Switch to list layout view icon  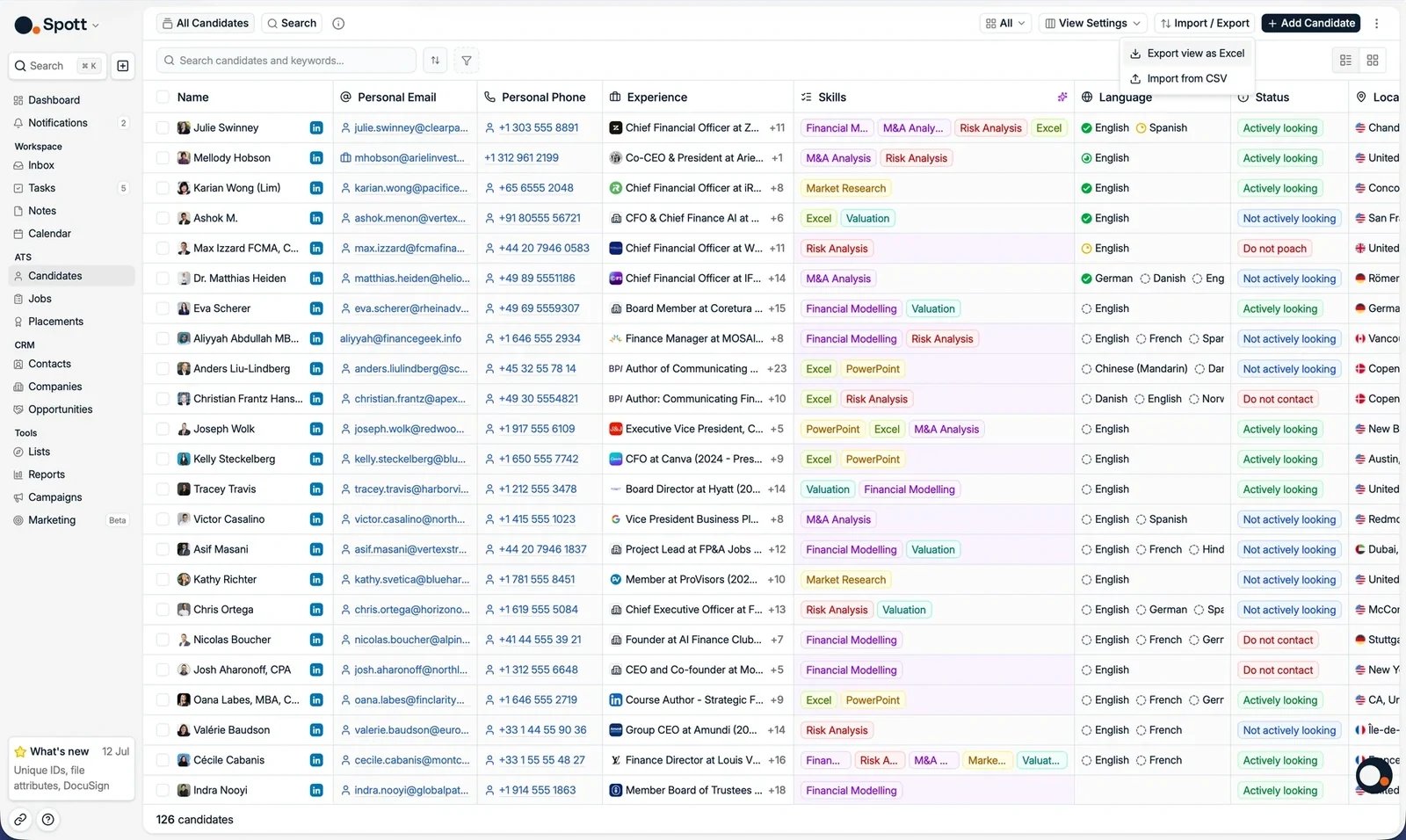pos(1345,61)
